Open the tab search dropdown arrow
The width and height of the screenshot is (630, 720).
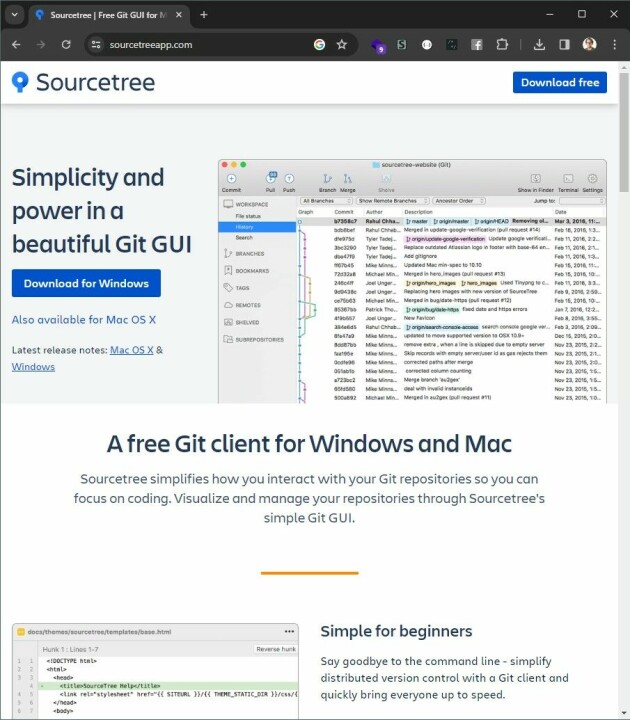[15, 15]
